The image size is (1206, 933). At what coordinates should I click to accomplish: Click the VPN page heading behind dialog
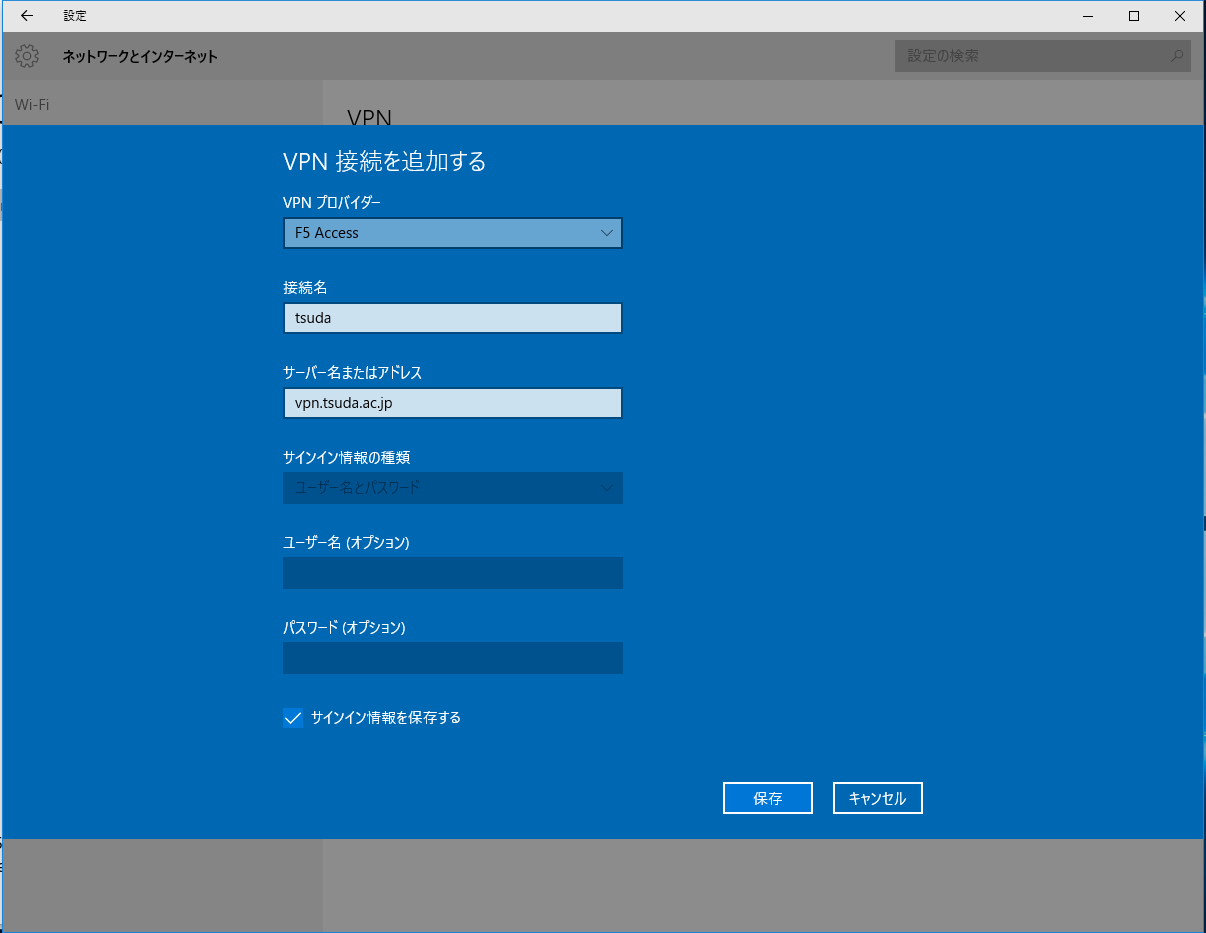click(x=368, y=116)
